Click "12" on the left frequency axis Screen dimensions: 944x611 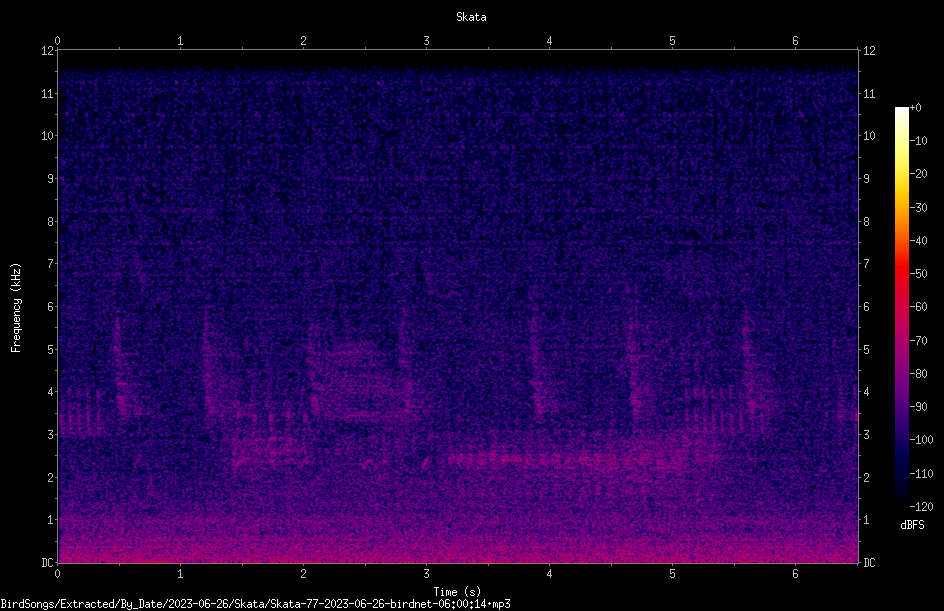tap(48, 51)
